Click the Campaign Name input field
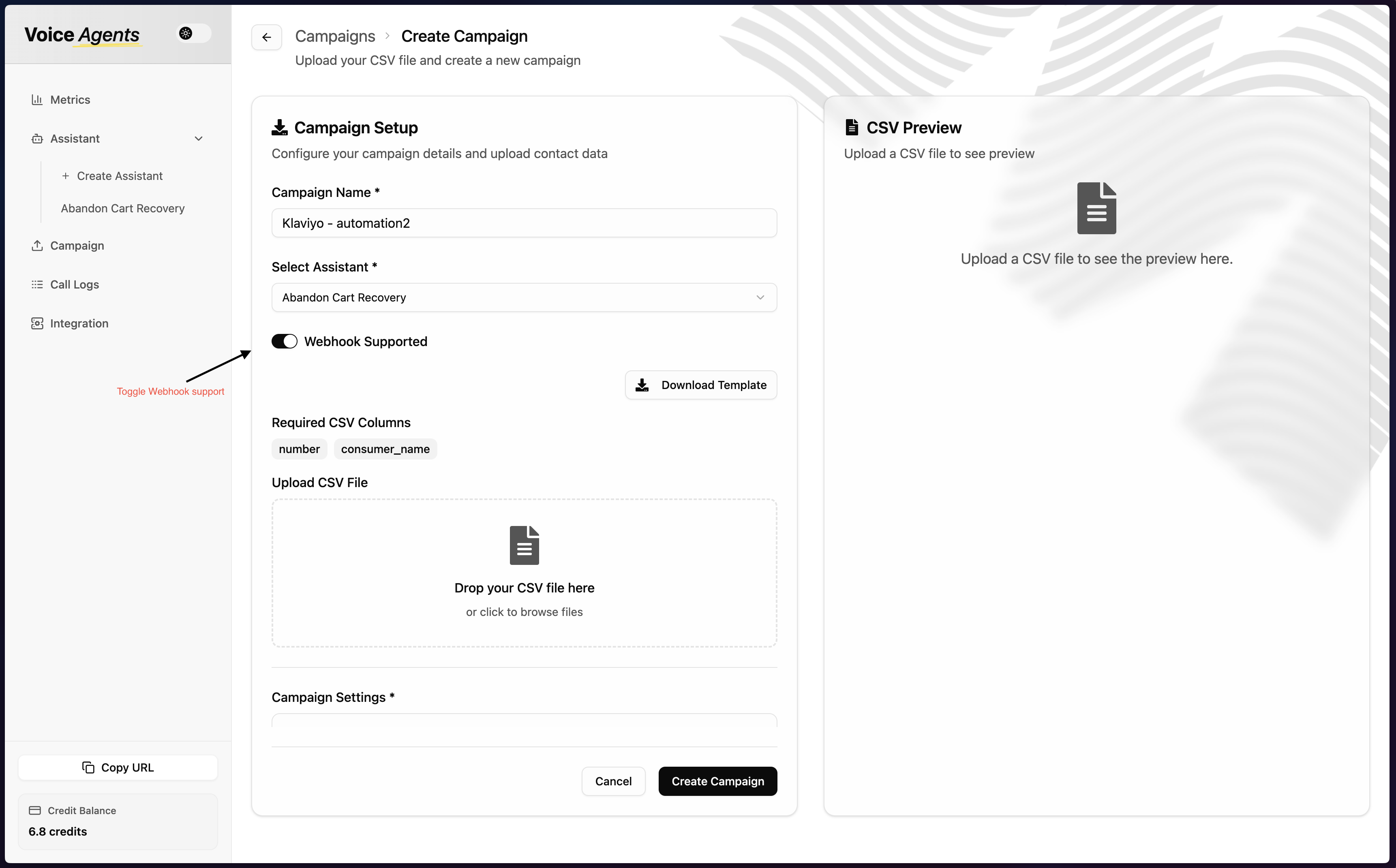Image resolution: width=1396 pixels, height=868 pixels. click(524, 223)
